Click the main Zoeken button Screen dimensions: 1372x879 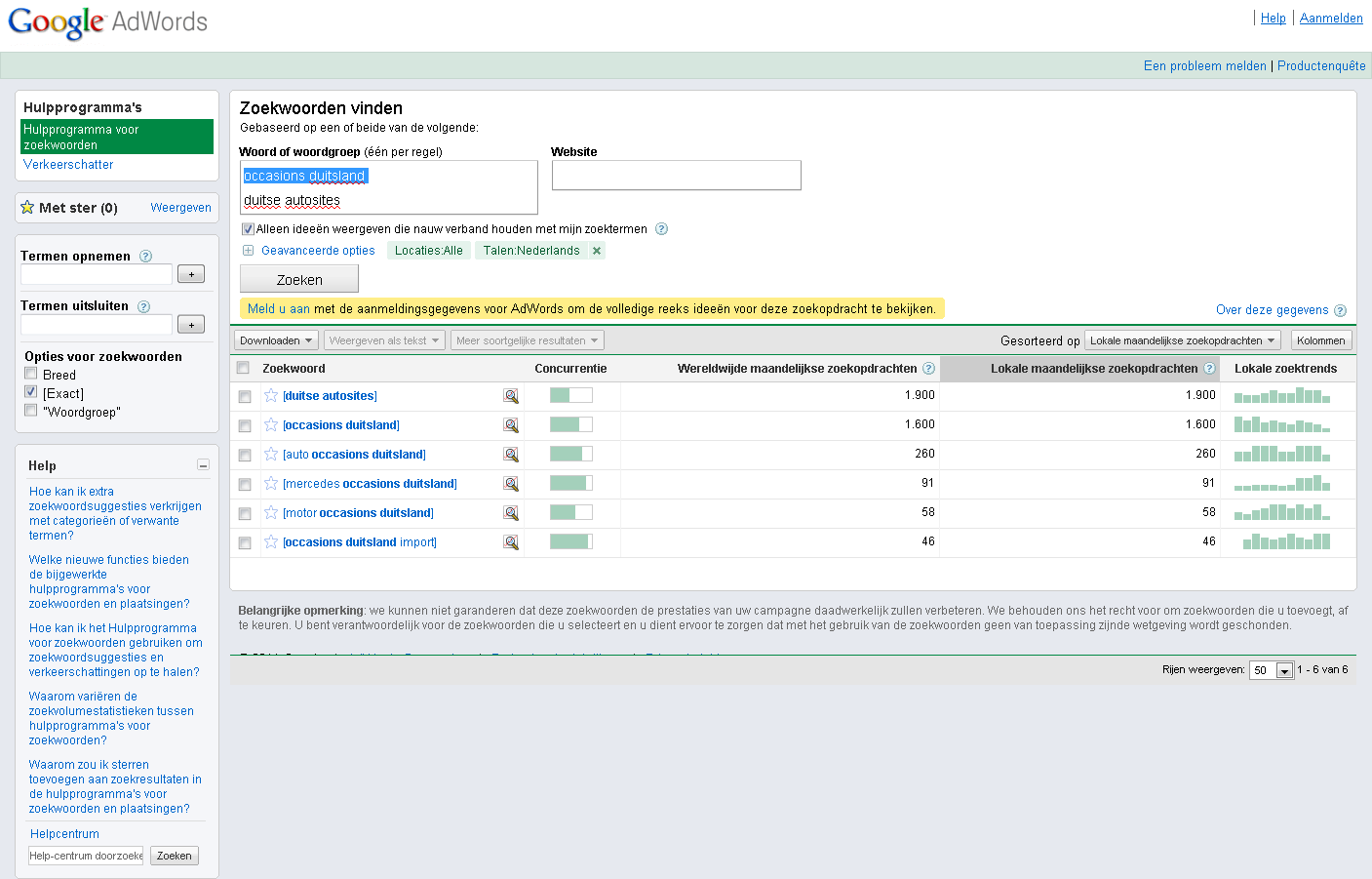[299, 279]
